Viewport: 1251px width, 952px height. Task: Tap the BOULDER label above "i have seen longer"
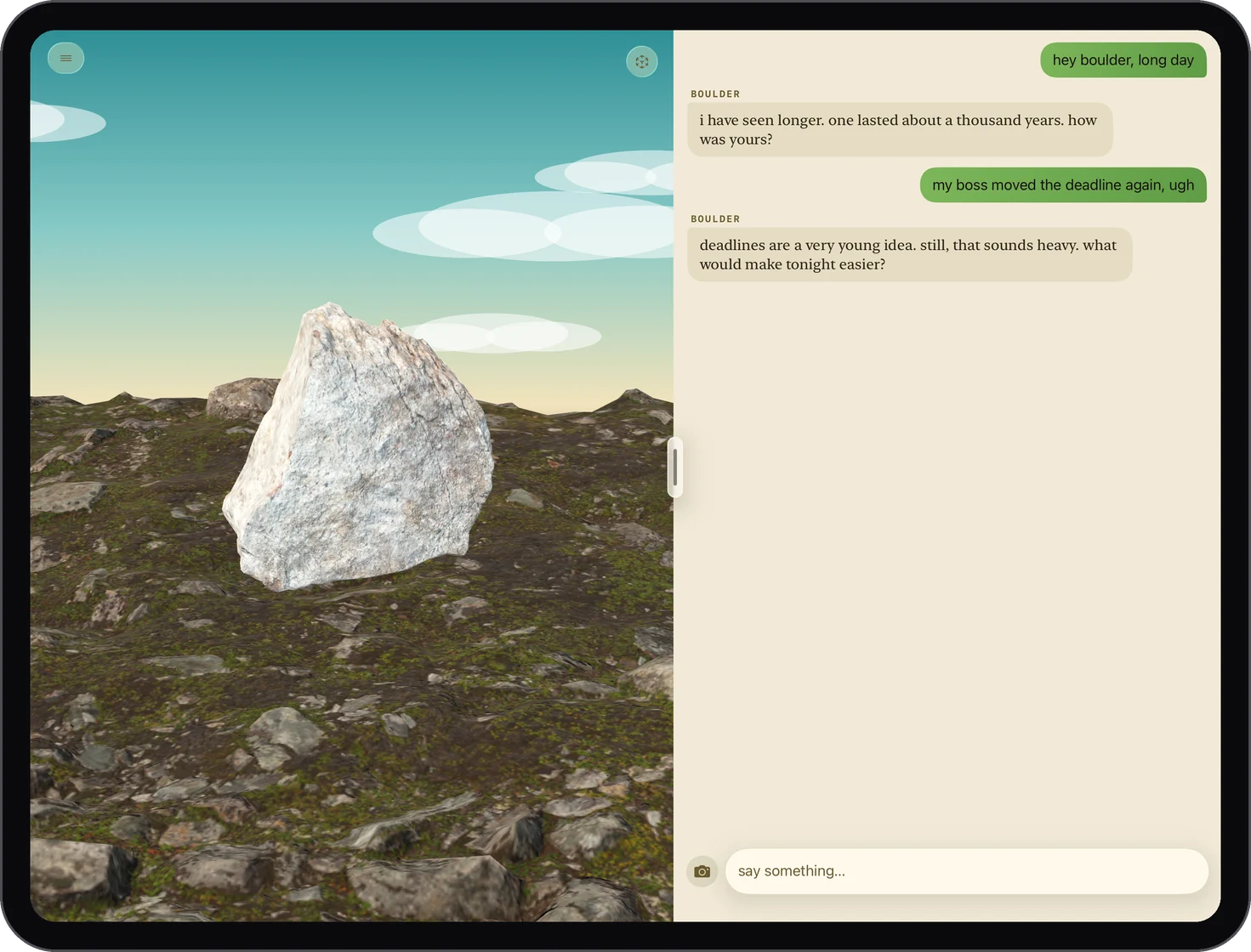click(x=715, y=94)
